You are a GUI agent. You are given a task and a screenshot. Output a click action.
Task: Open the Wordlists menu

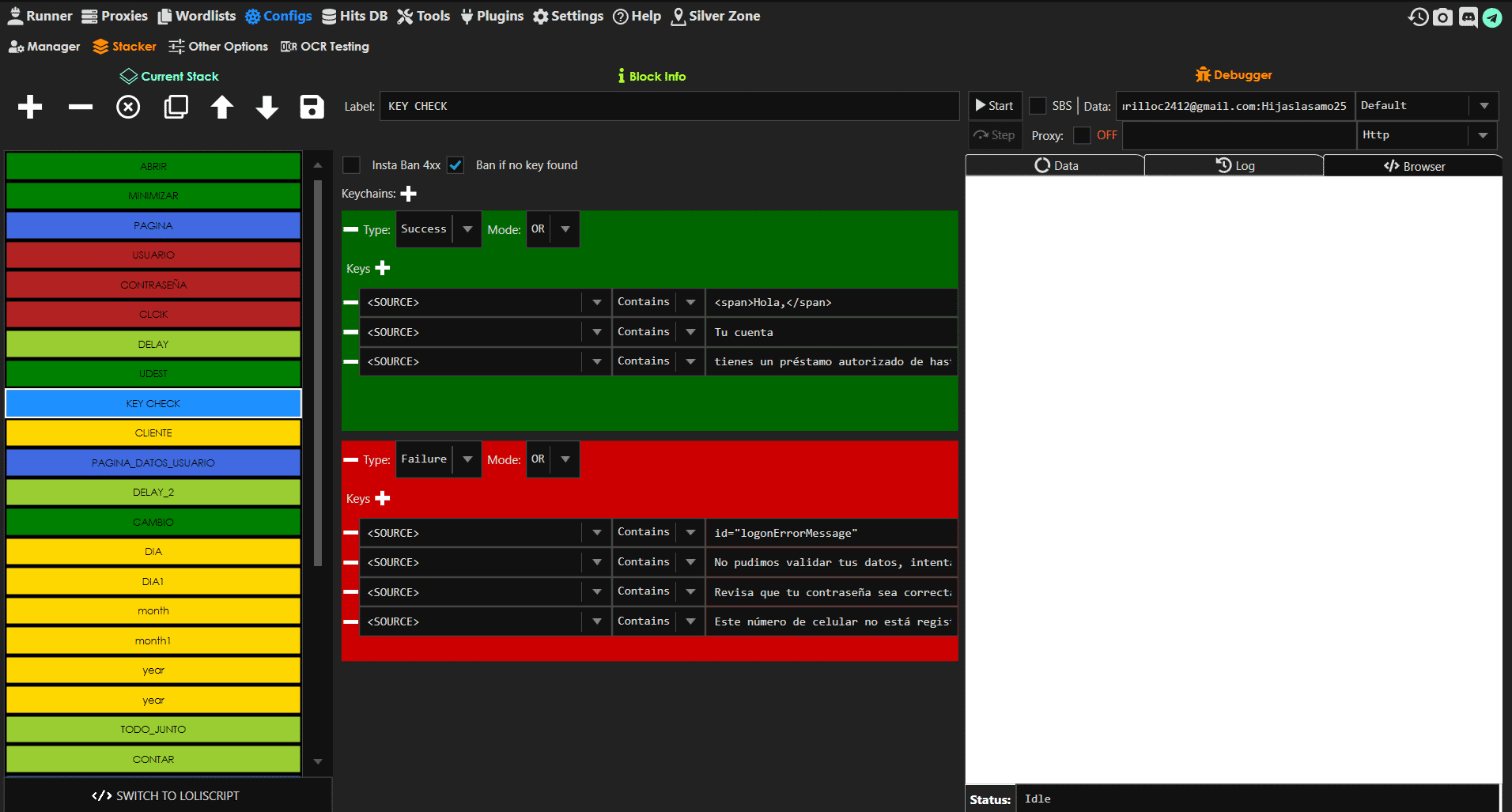pos(196,16)
